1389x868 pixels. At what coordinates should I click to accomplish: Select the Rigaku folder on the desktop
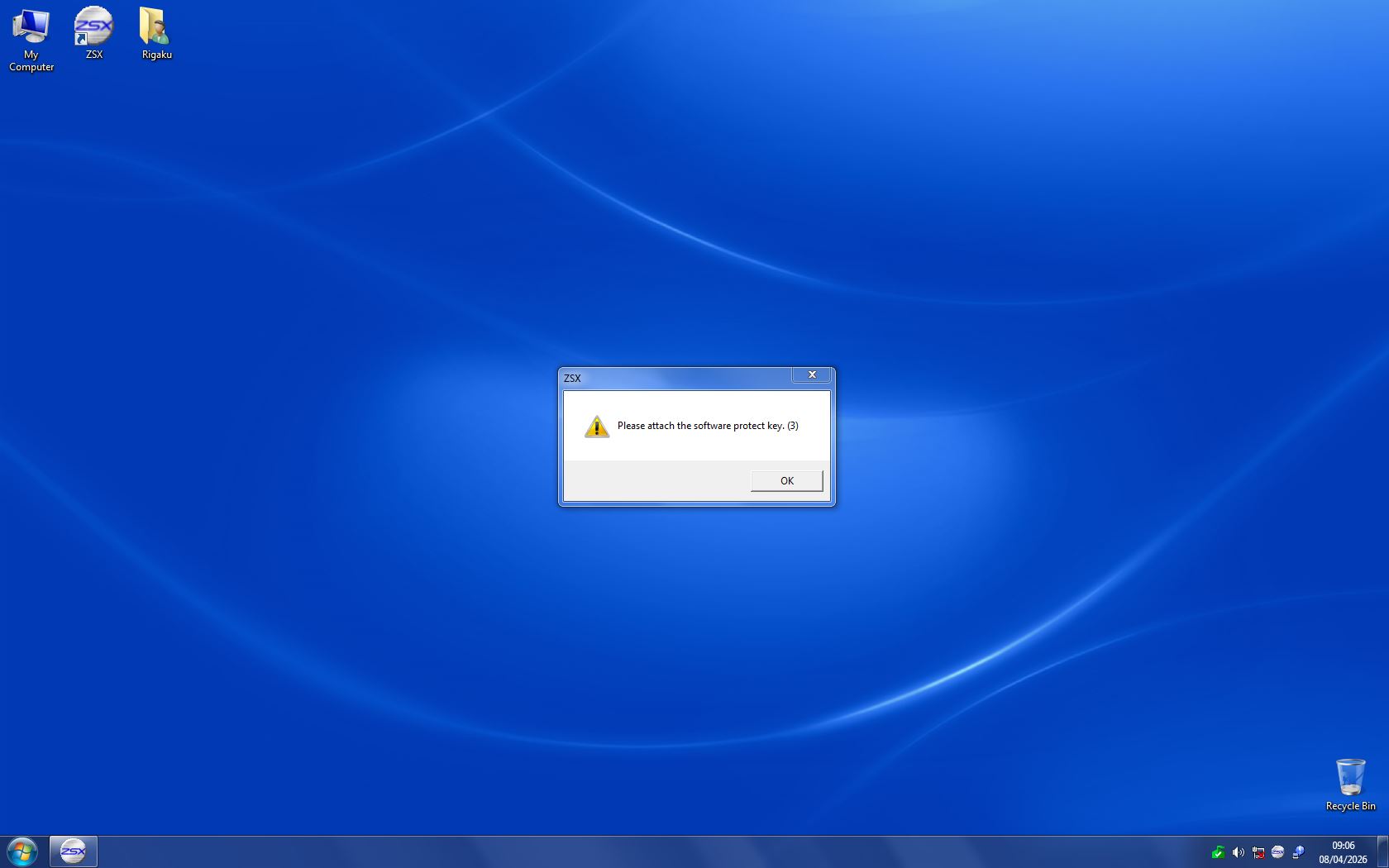click(x=156, y=33)
